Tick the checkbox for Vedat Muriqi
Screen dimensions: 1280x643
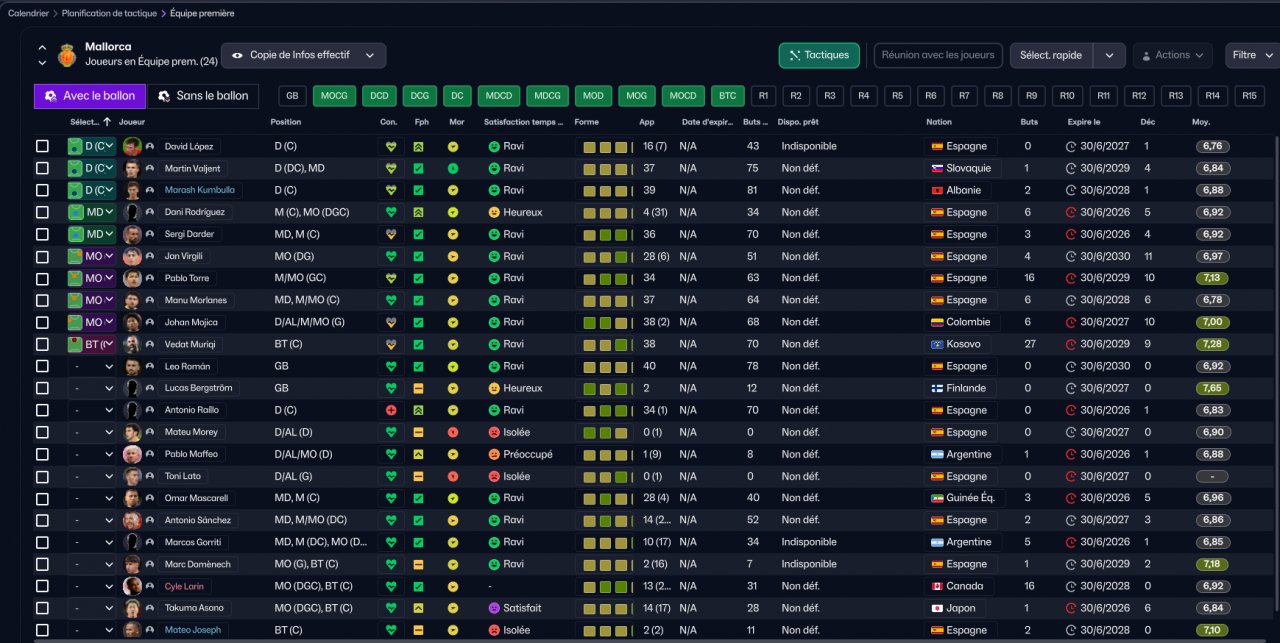click(42, 344)
